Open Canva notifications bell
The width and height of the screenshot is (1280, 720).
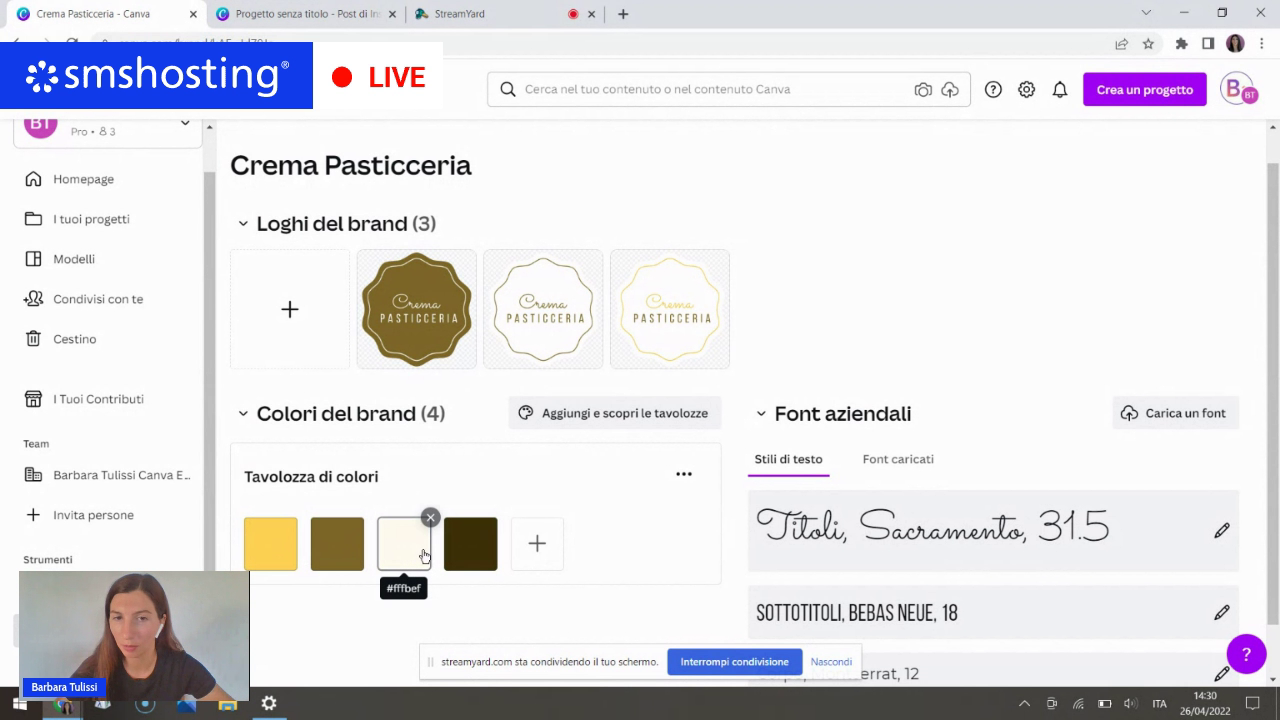[x=1060, y=89]
